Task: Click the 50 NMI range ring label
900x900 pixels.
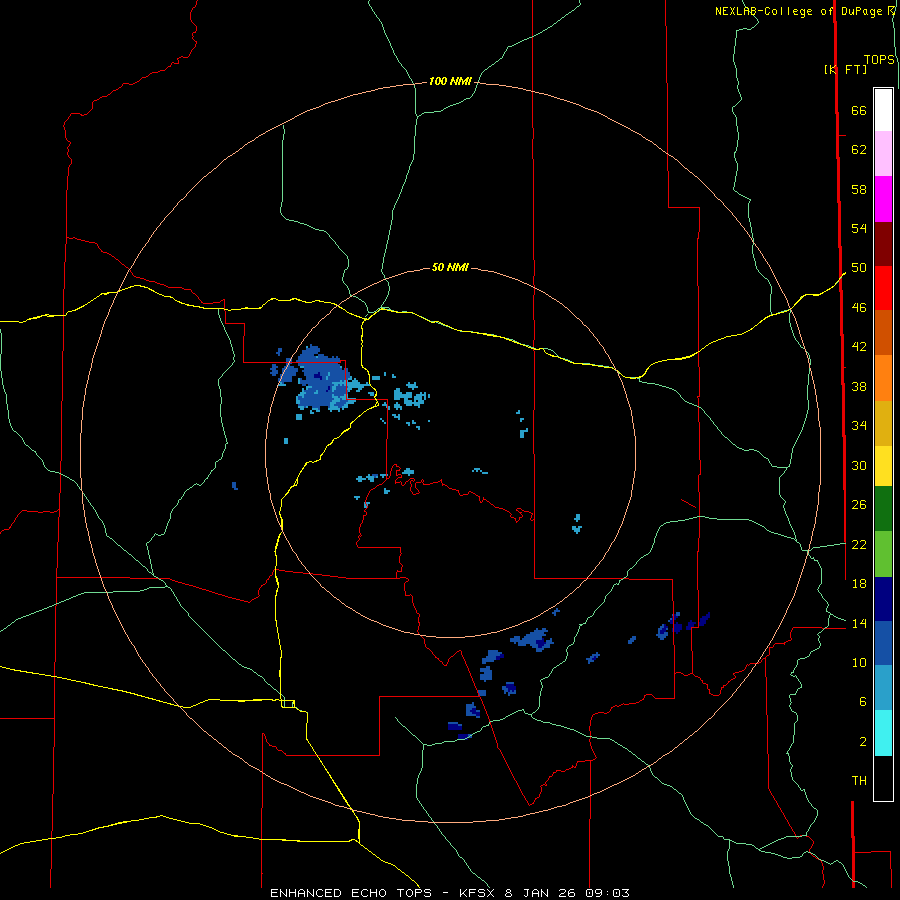Action: (450, 267)
